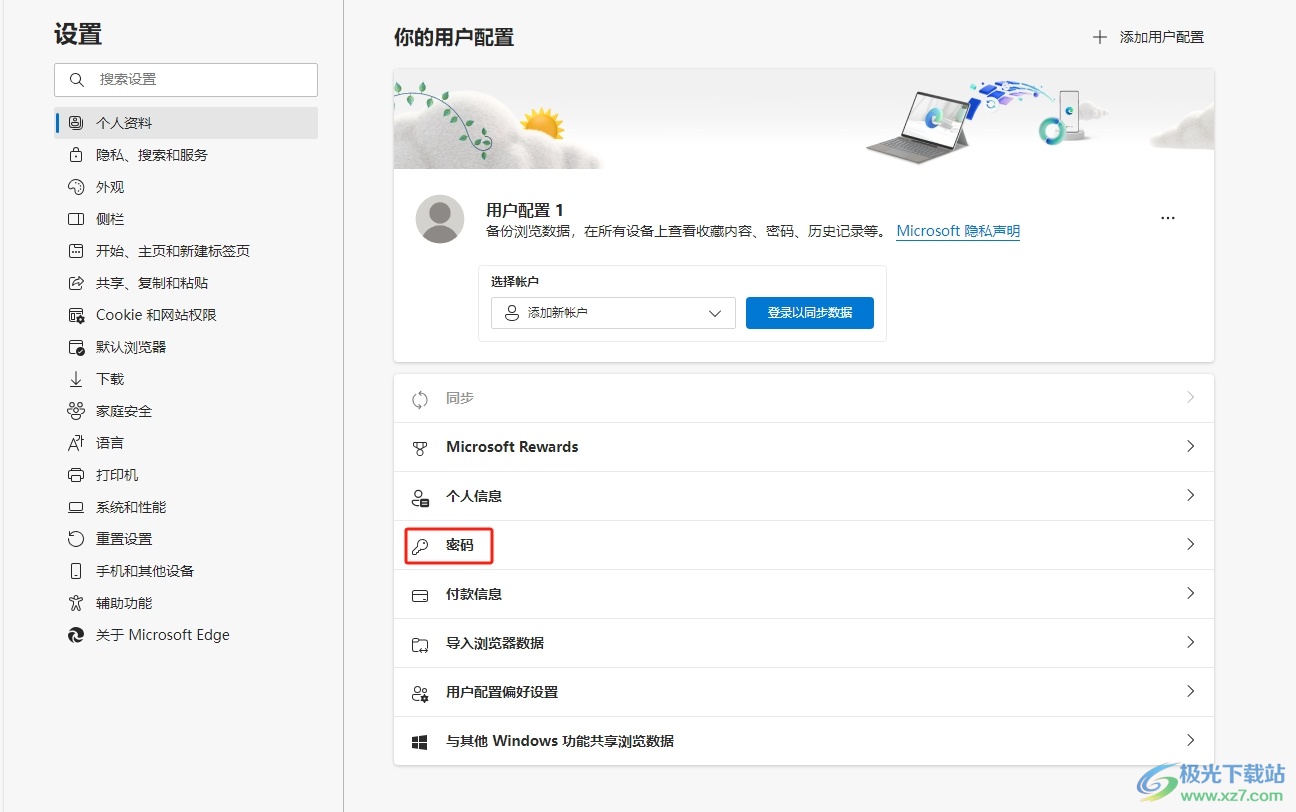This screenshot has height=812, width=1296.
Task: Click the 付款信息 credit card icon
Action: coord(420,595)
